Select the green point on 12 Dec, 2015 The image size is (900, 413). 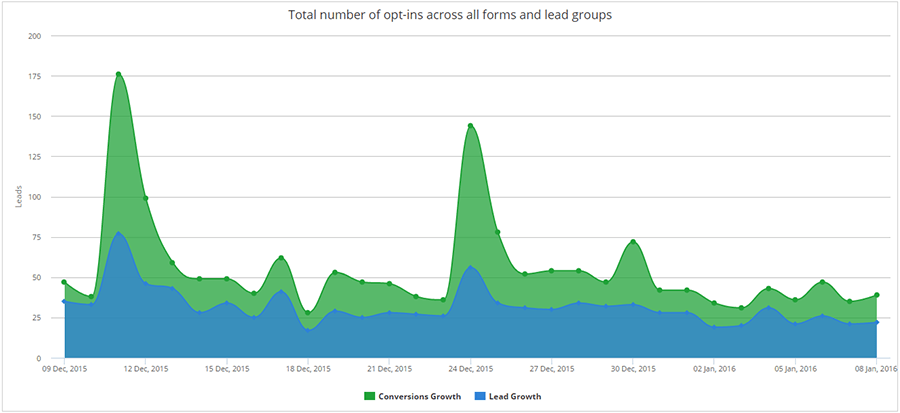tap(145, 198)
